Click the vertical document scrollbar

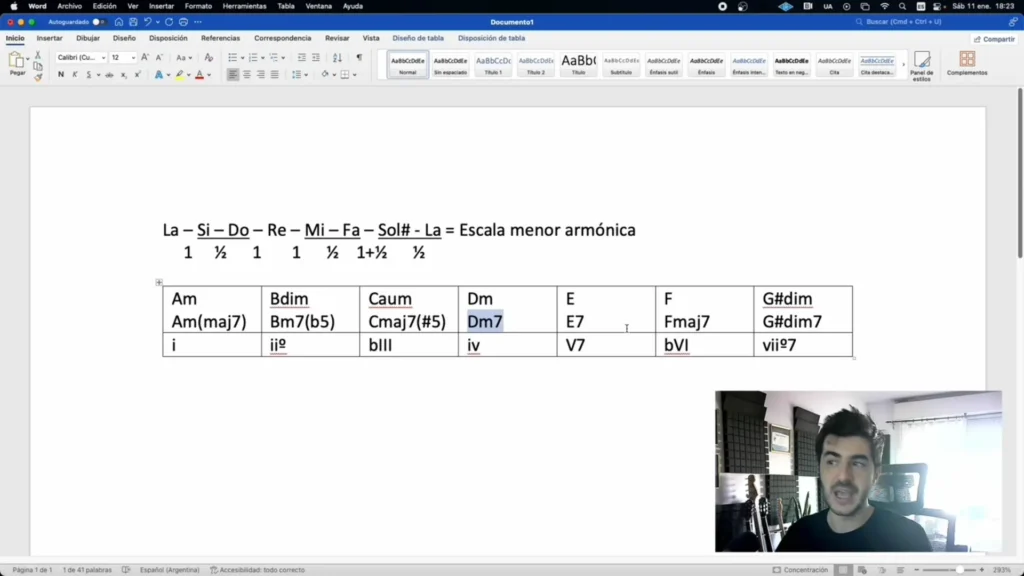coord(1019,173)
